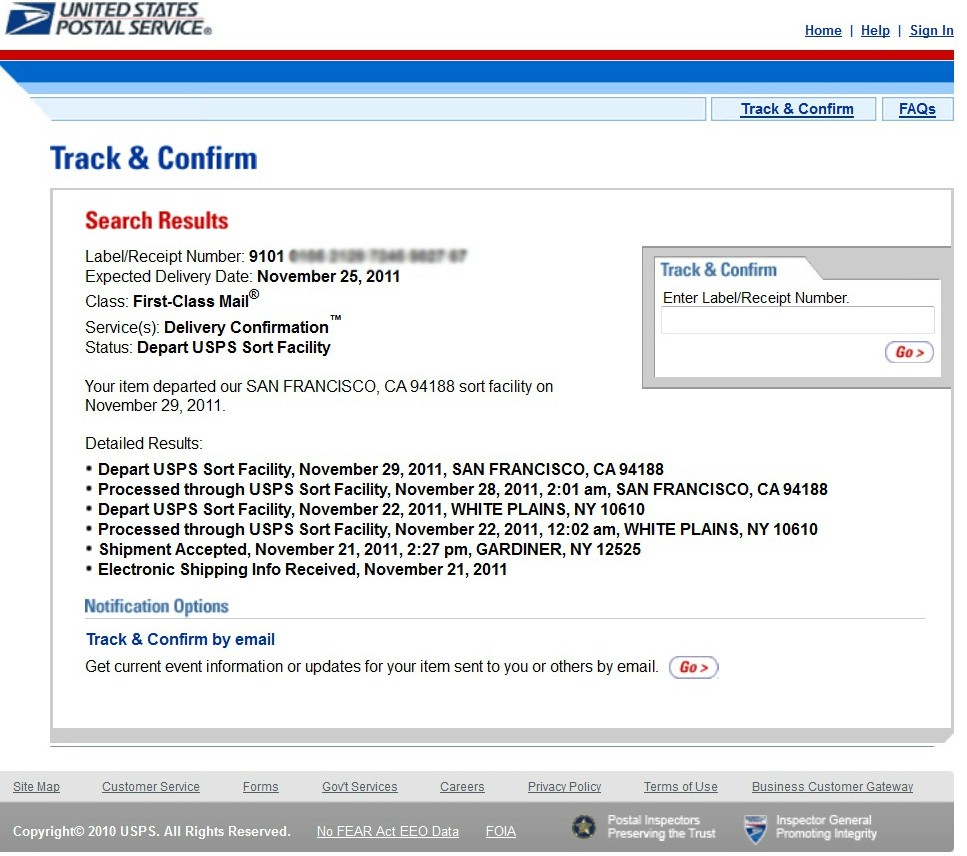Open Inspector General Promoting Integrity link
Viewport: 967px width, 856px height.
click(826, 827)
